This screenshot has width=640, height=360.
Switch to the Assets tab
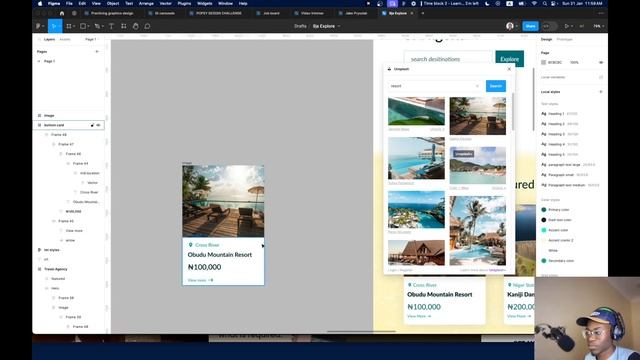click(65, 40)
